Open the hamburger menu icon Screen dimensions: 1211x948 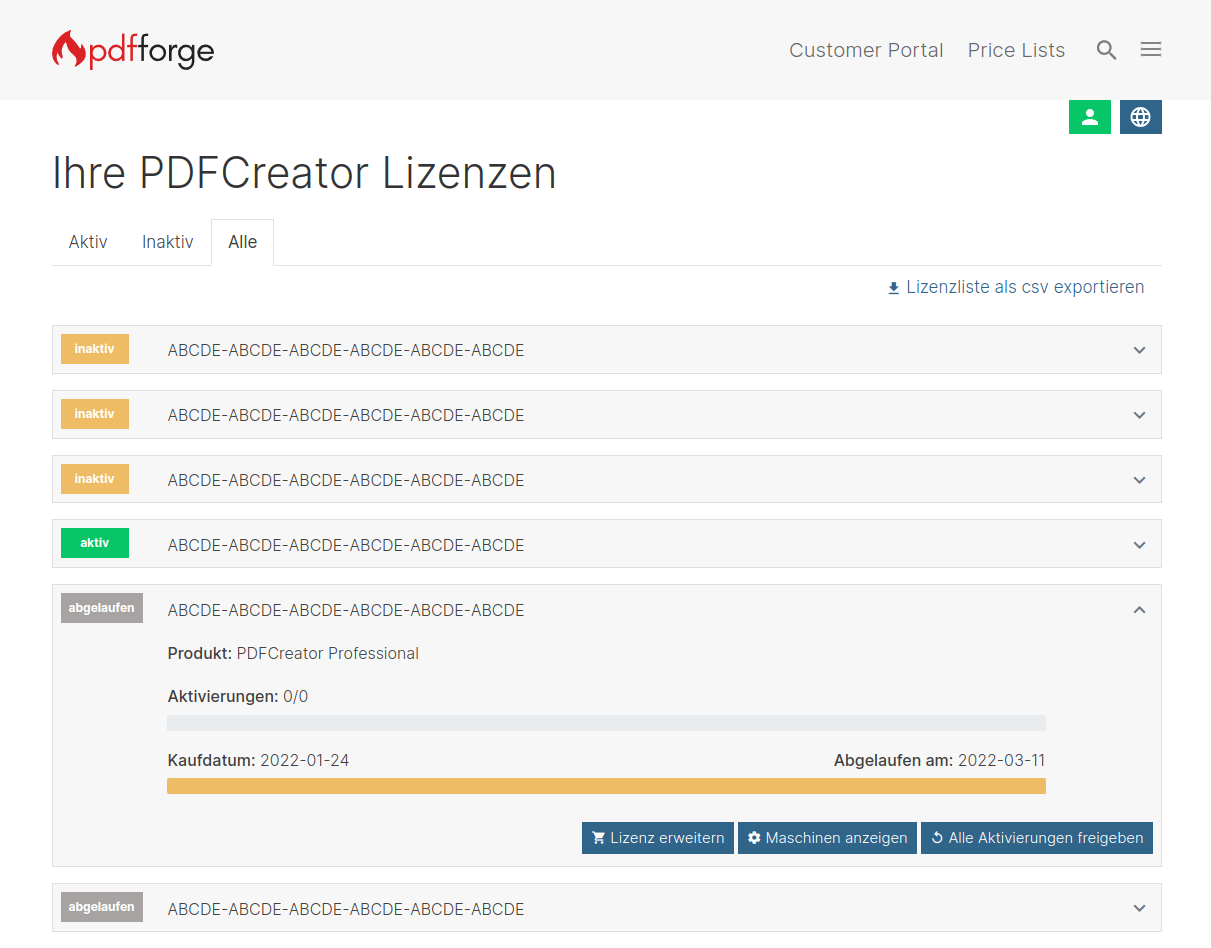pos(1151,49)
